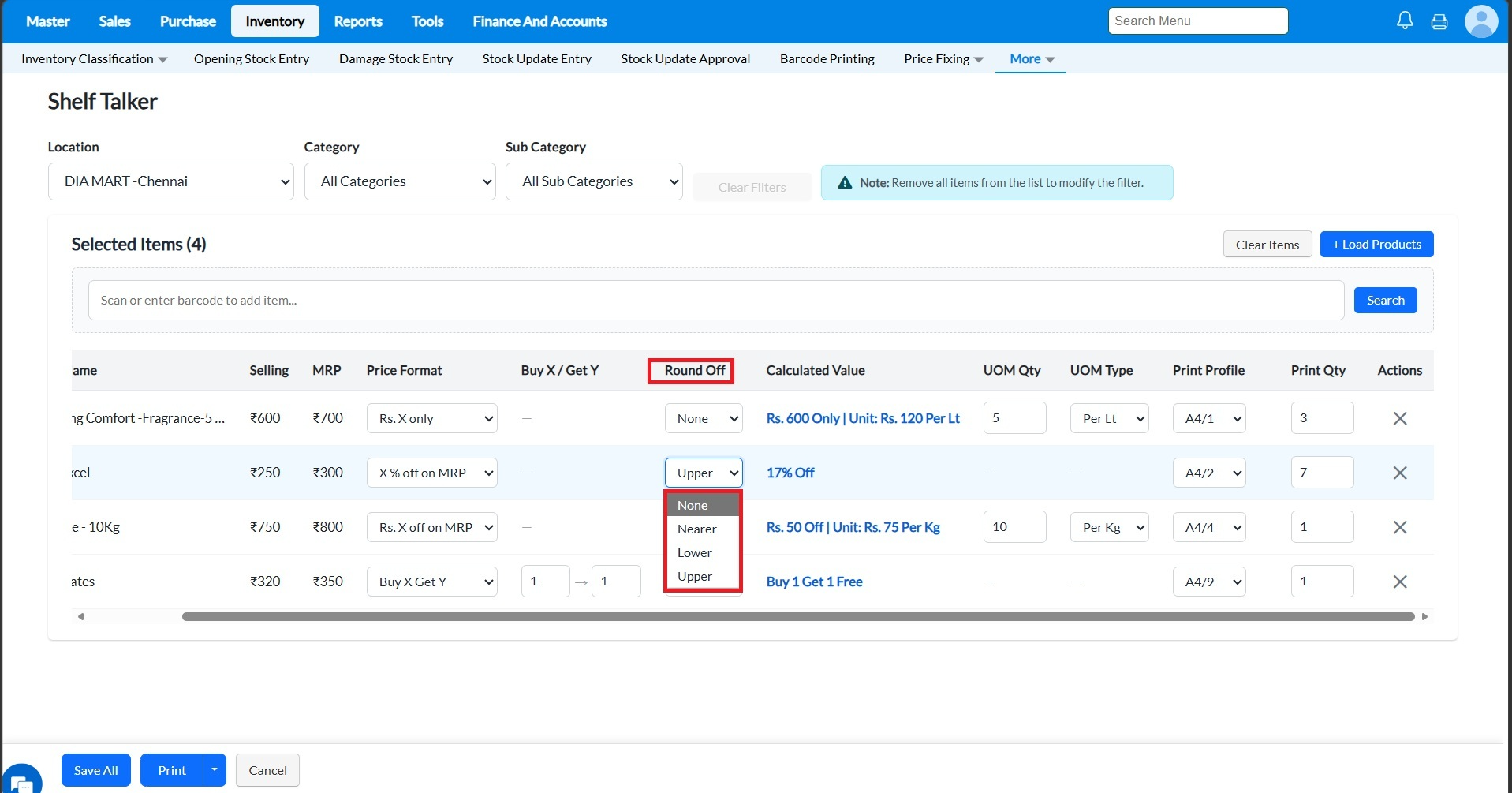Viewport: 1512px width, 793px height.
Task: Switch to the Reports menu
Action: click(357, 21)
